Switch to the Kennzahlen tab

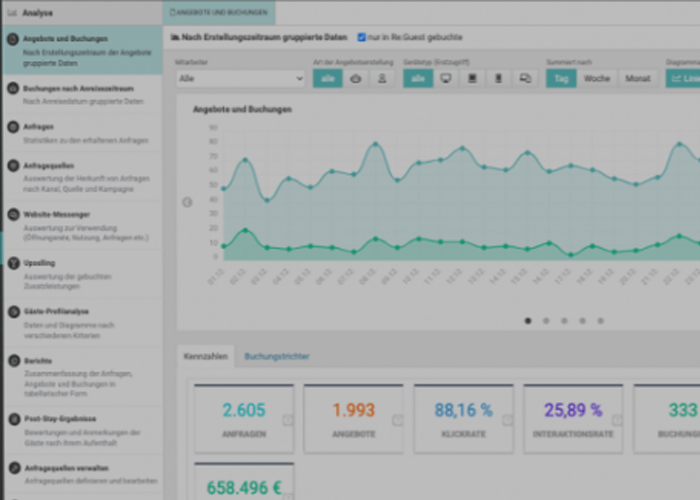click(206, 356)
